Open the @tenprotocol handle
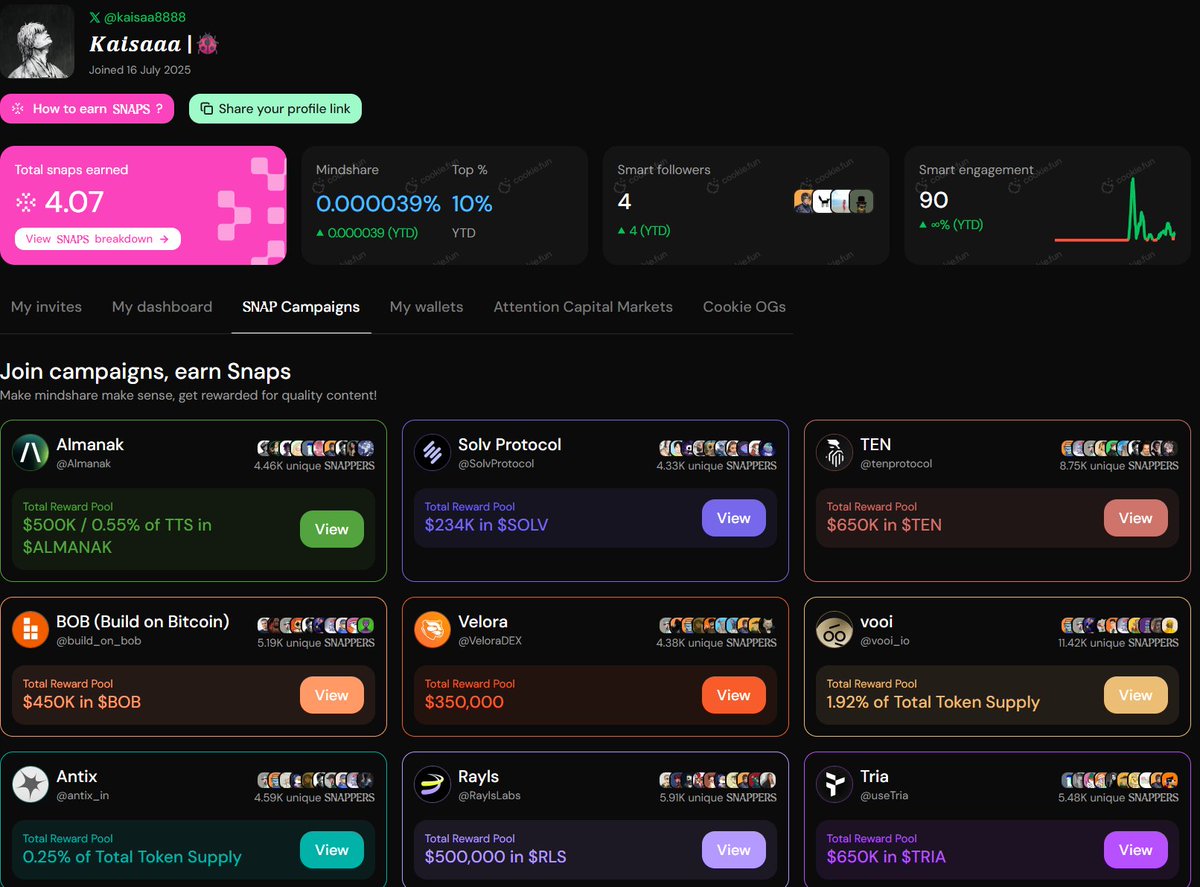Screen dimensions: 1200x887 click(x=896, y=464)
